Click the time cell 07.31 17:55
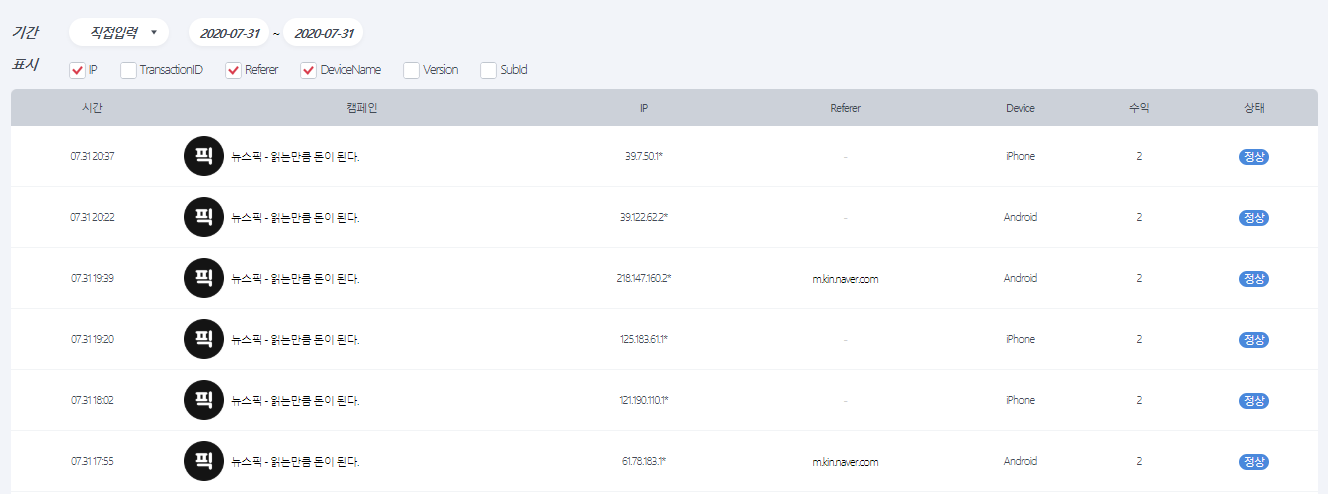The image size is (1328, 494). point(92,462)
